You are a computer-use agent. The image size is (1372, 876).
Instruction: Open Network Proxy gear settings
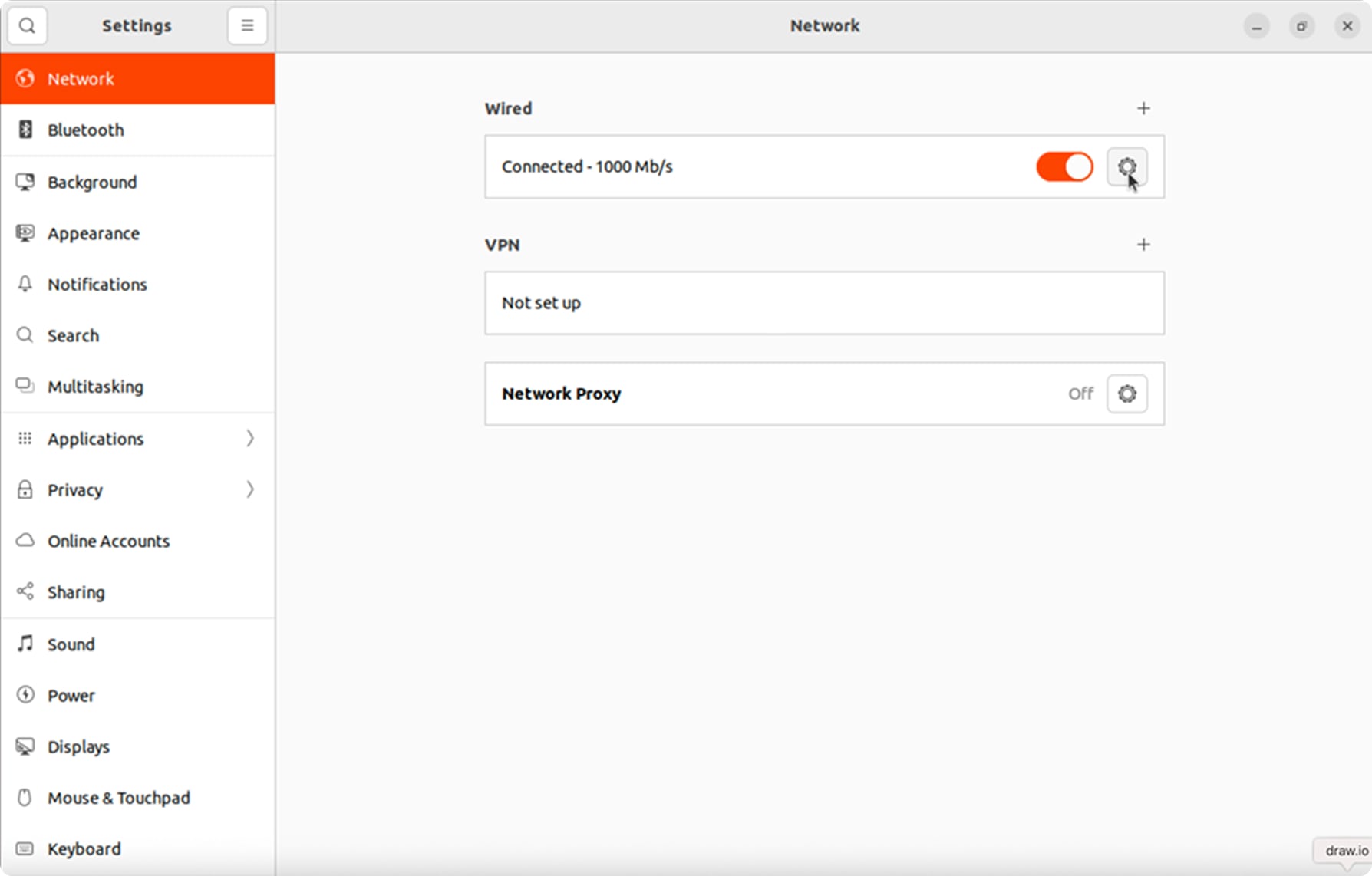tap(1126, 394)
